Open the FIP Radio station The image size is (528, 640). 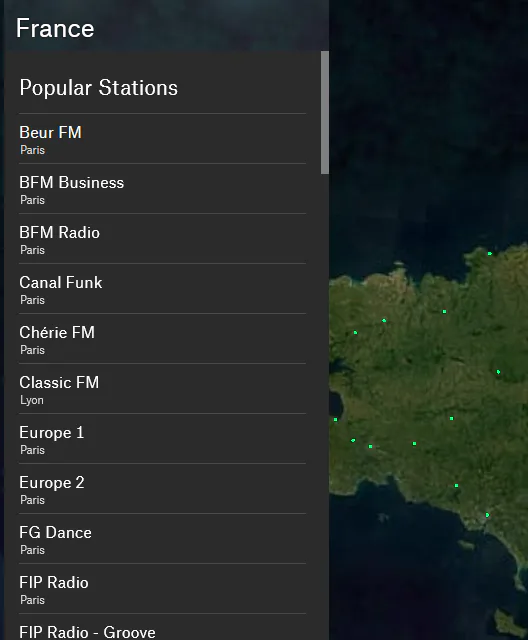click(162, 589)
